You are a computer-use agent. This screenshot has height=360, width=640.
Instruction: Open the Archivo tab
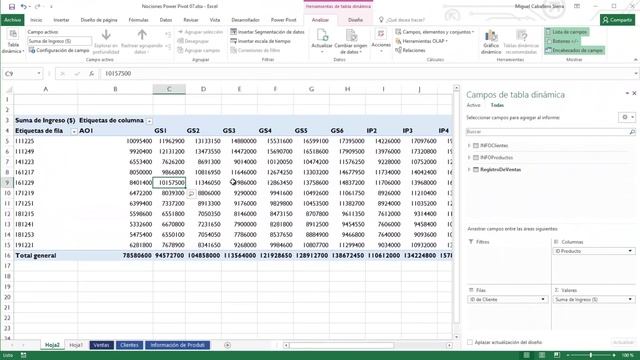(13, 20)
